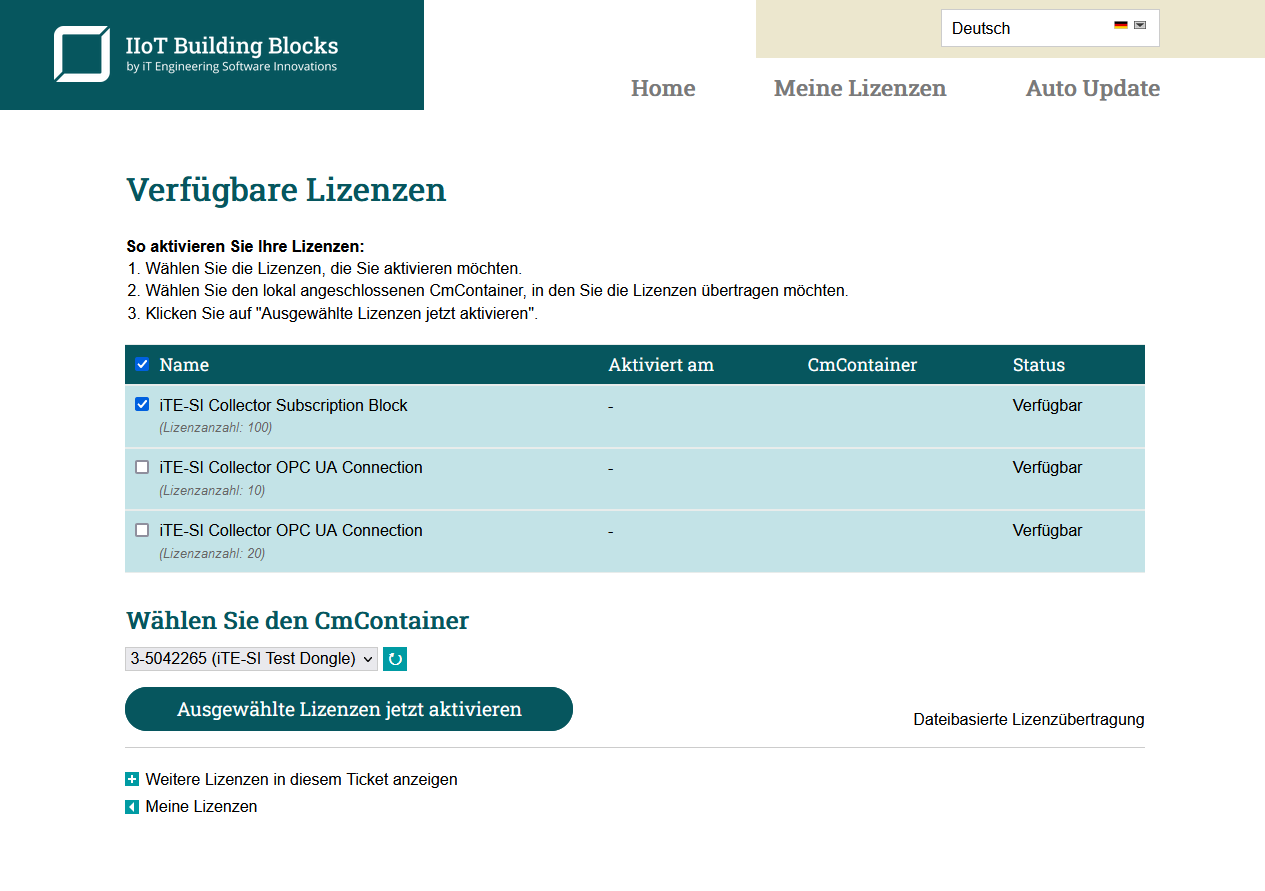
Task: Toggle the select-all checkbox in table header
Action: pyautogui.click(x=142, y=365)
